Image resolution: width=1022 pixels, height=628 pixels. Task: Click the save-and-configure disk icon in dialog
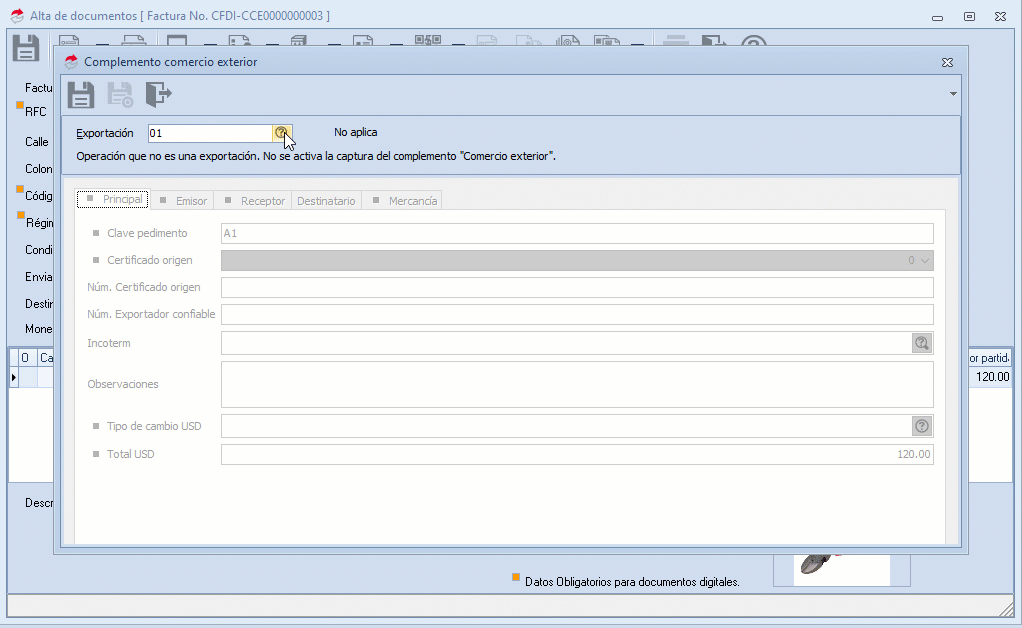coord(120,95)
